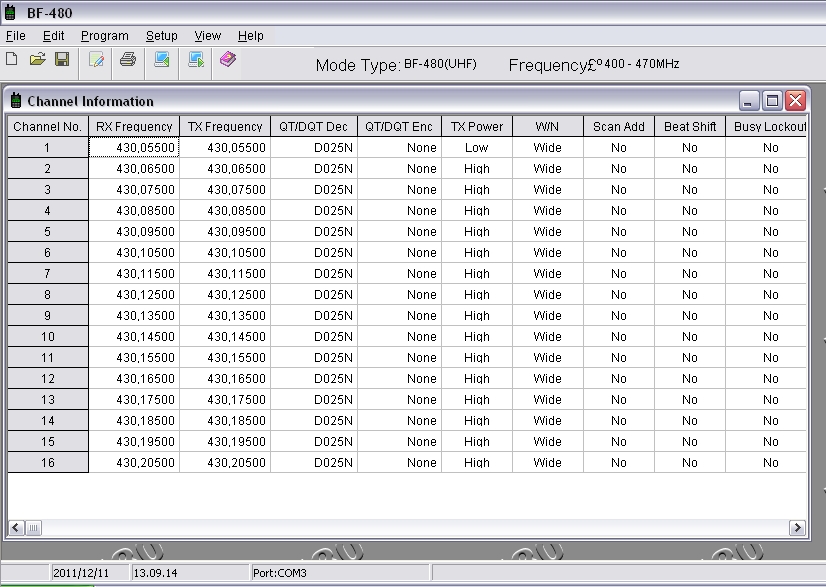The image size is (826, 587).
Task: Maximize the Channel Information window
Action: (x=772, y=101)
